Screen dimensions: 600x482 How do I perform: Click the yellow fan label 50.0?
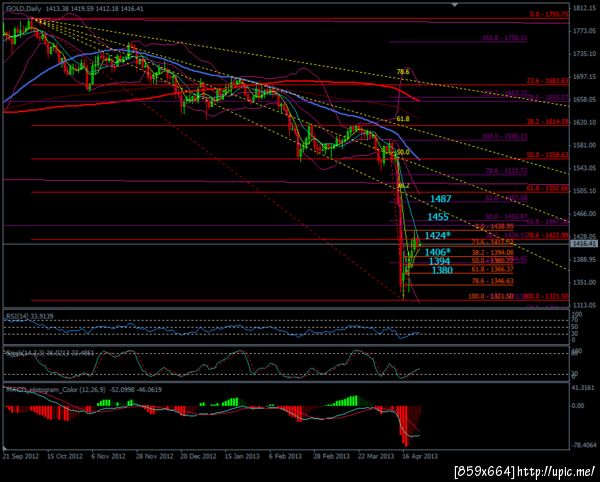point(403,152)
